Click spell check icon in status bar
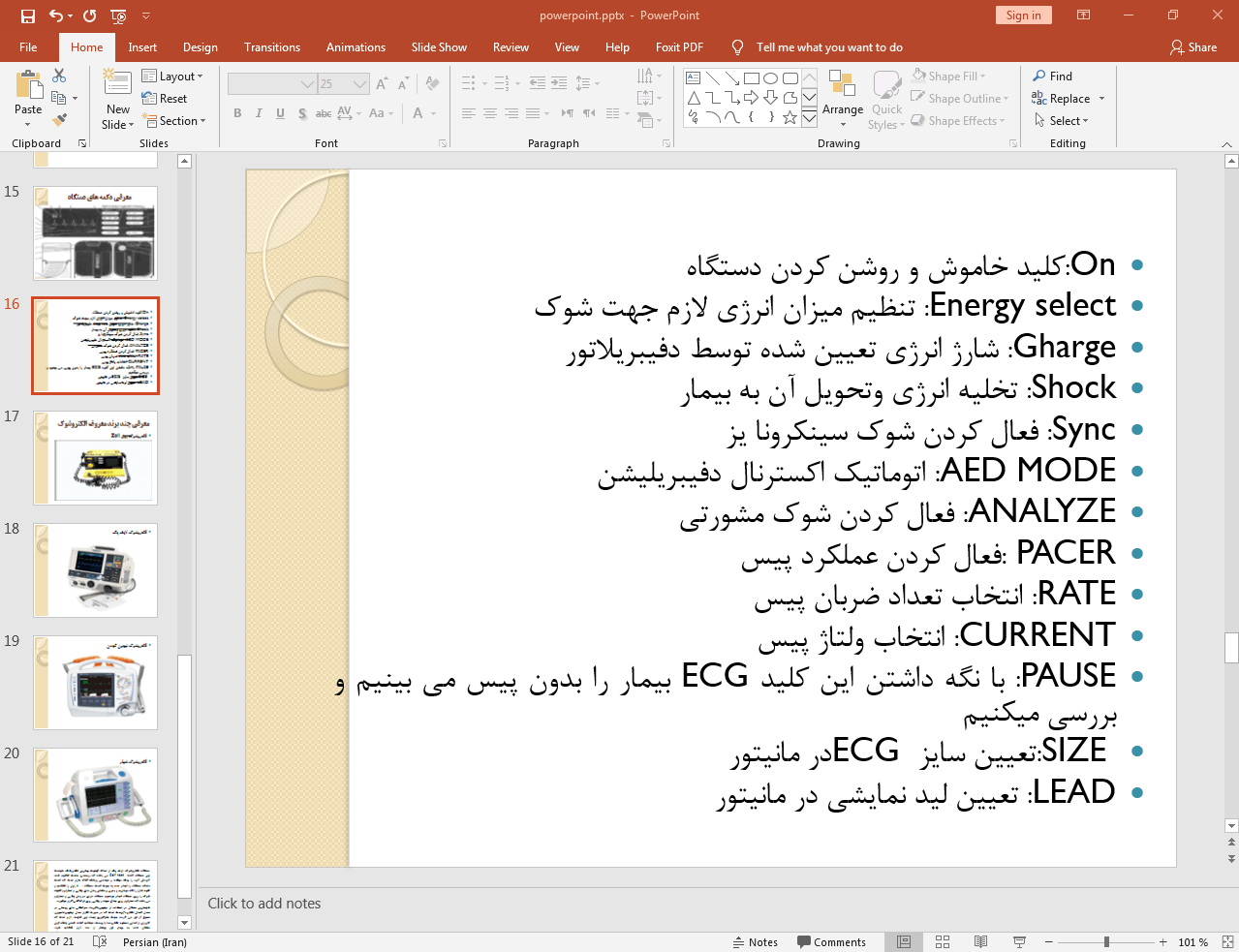 pyautogui.click(x=99, y=941)
